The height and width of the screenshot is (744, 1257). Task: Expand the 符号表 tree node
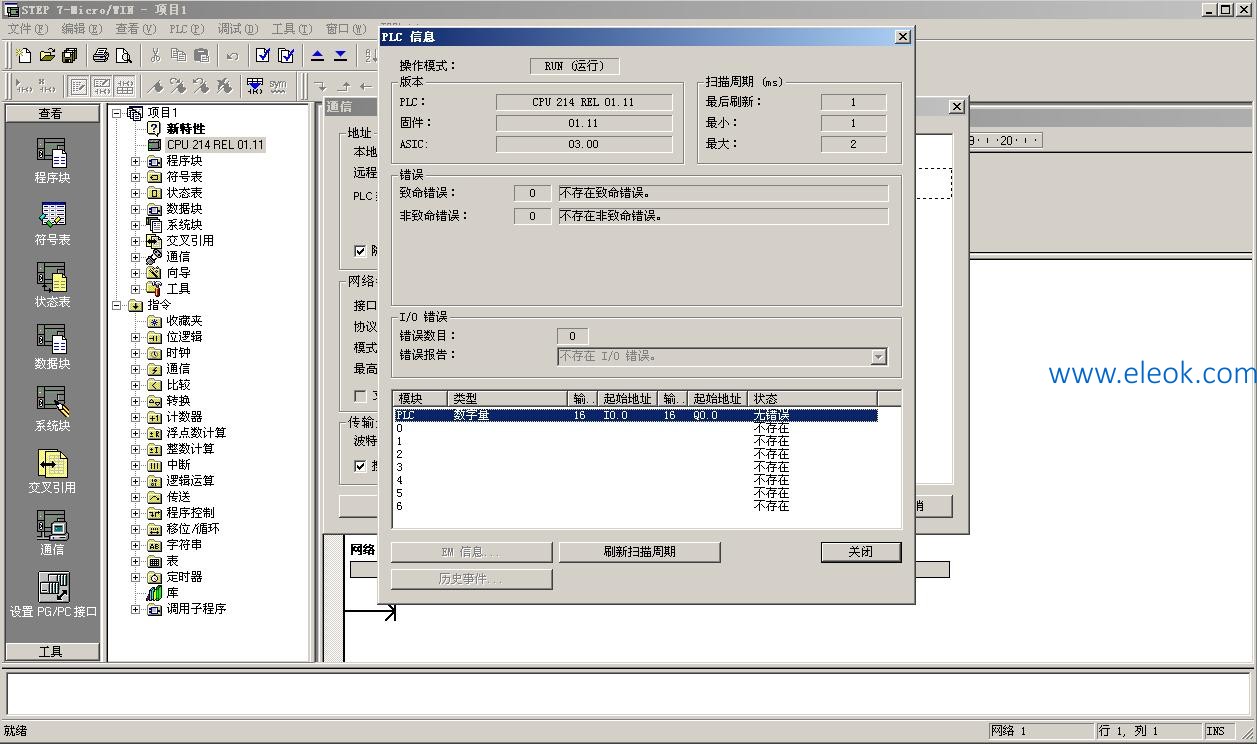point(136,177)
